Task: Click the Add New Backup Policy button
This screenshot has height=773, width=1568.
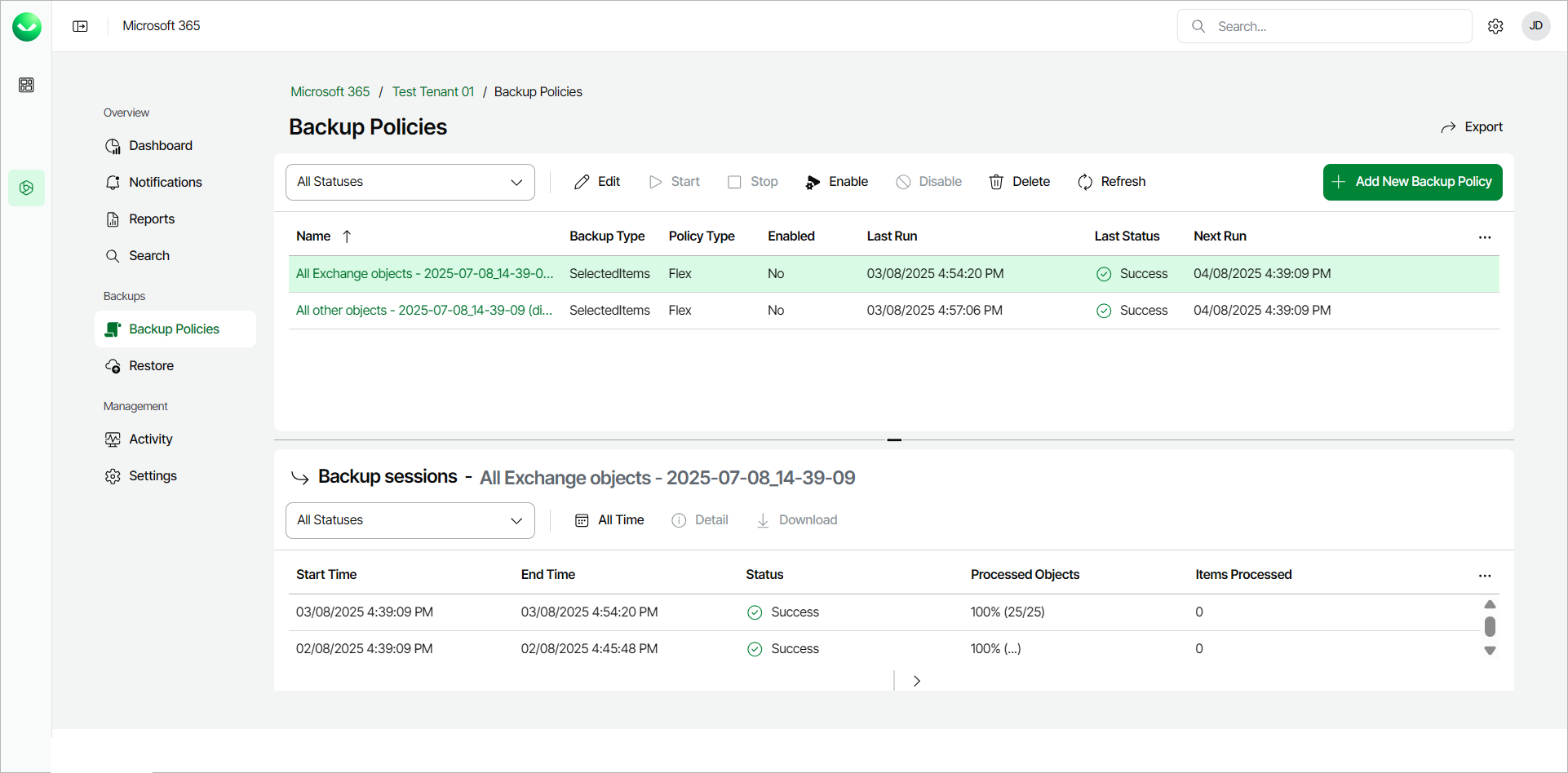Action: click(1412, 182)
